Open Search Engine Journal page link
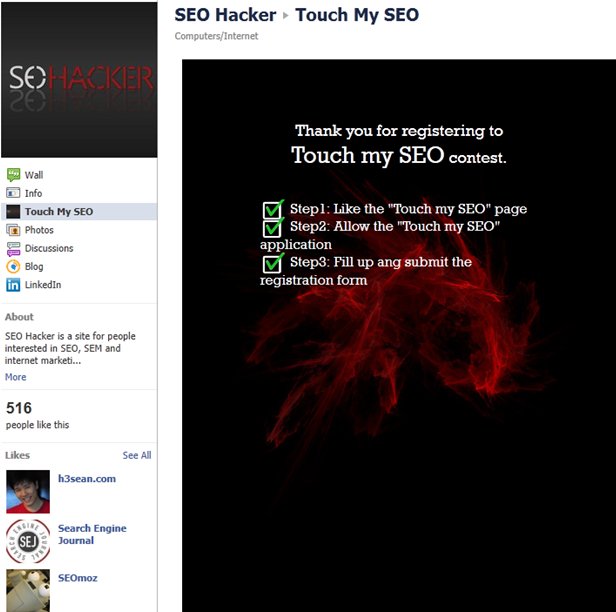Viewport: 616px width, 612px height. 92,534
